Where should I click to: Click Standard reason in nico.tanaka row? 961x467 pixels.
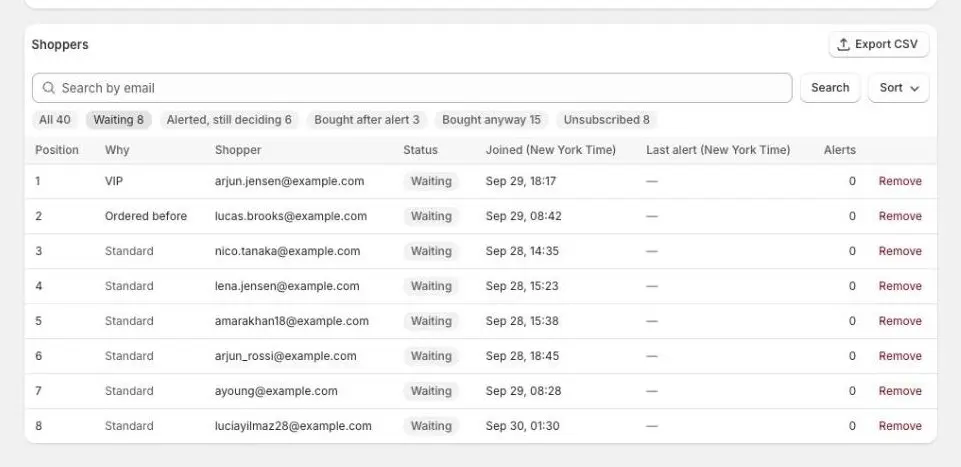tap(129, 251)
